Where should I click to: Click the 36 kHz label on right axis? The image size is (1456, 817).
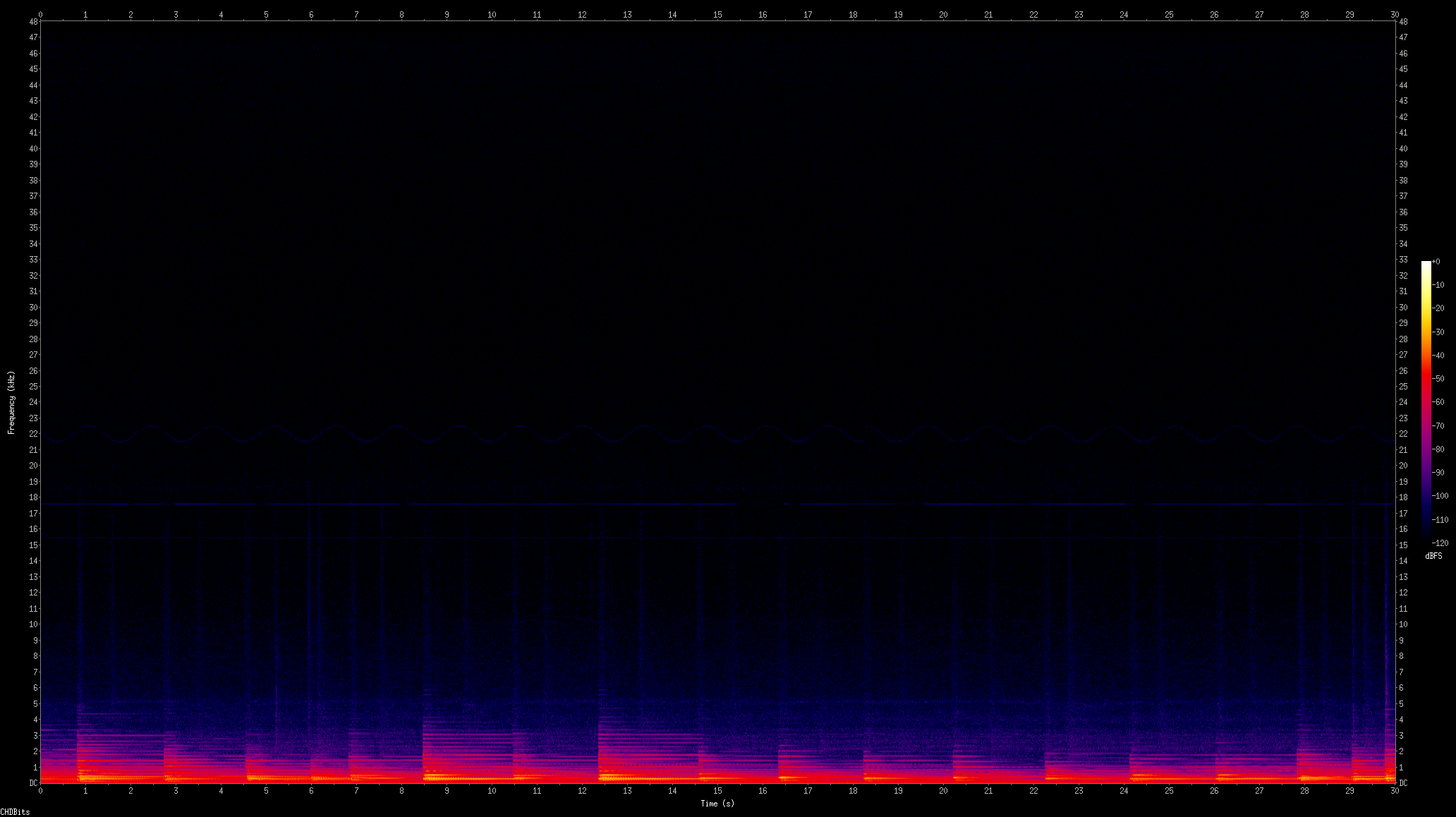[1403, 212]
